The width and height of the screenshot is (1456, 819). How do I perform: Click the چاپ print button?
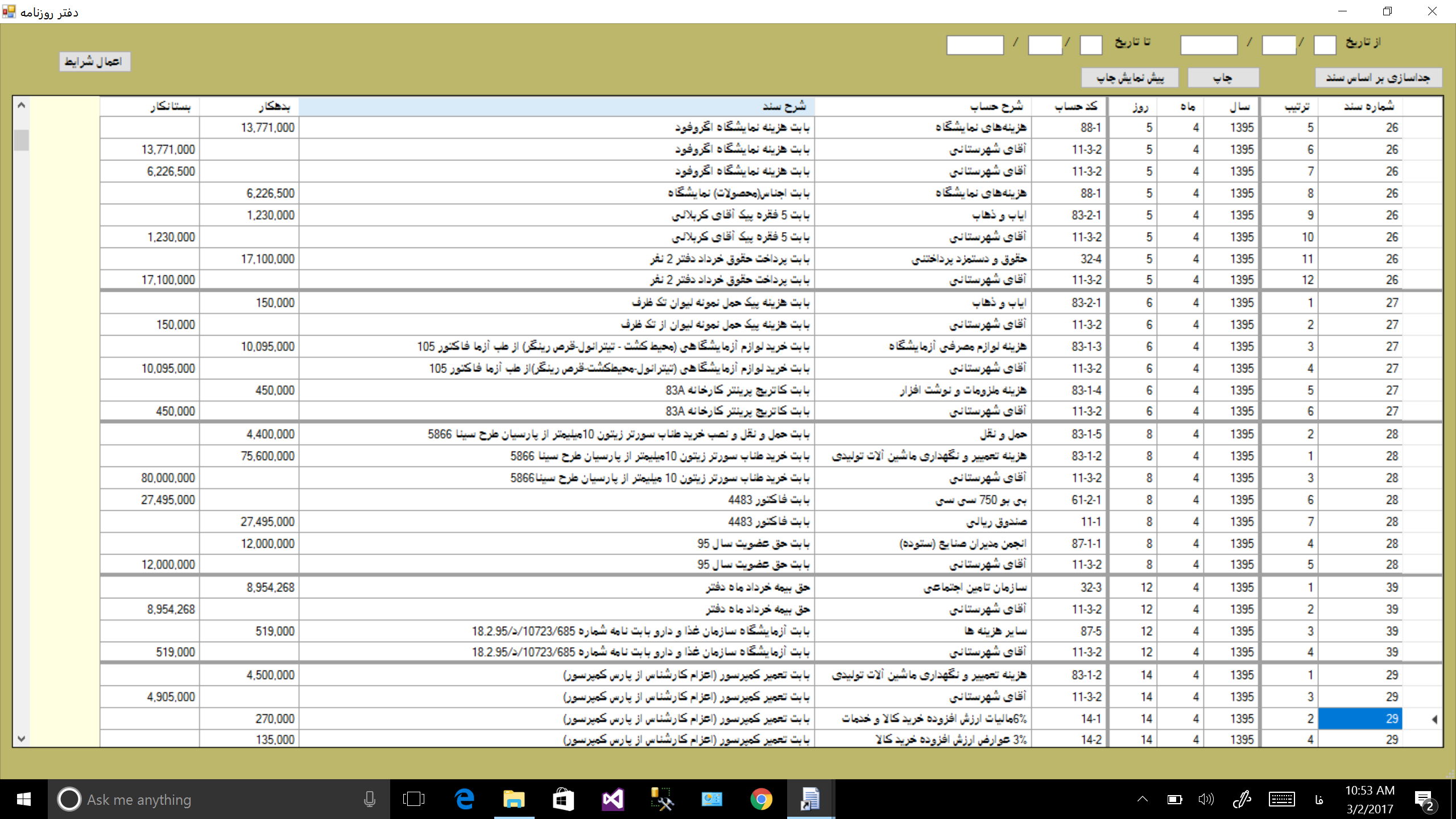click(1223, 78)
